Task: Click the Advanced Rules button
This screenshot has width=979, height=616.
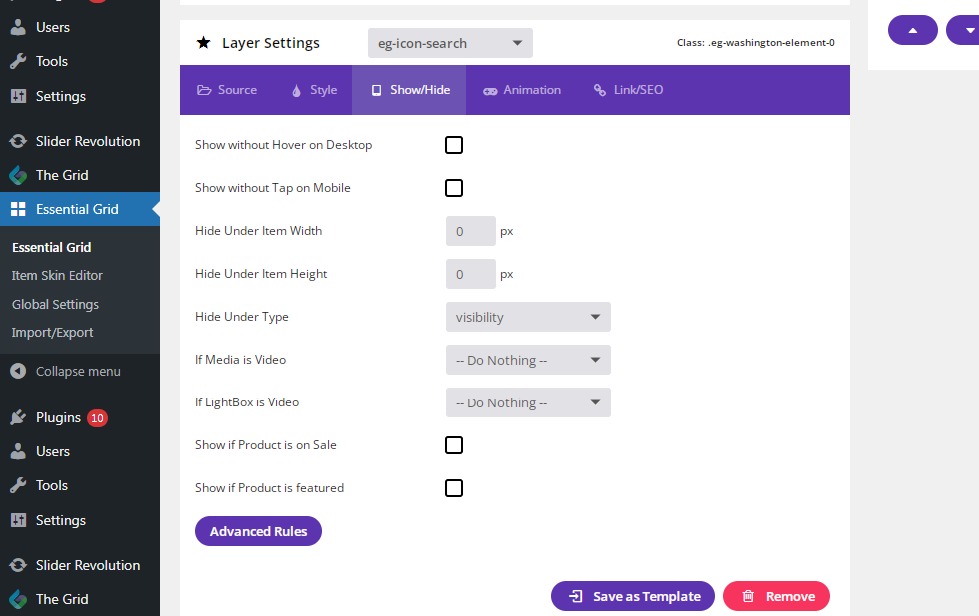Action: click(258, 531)
